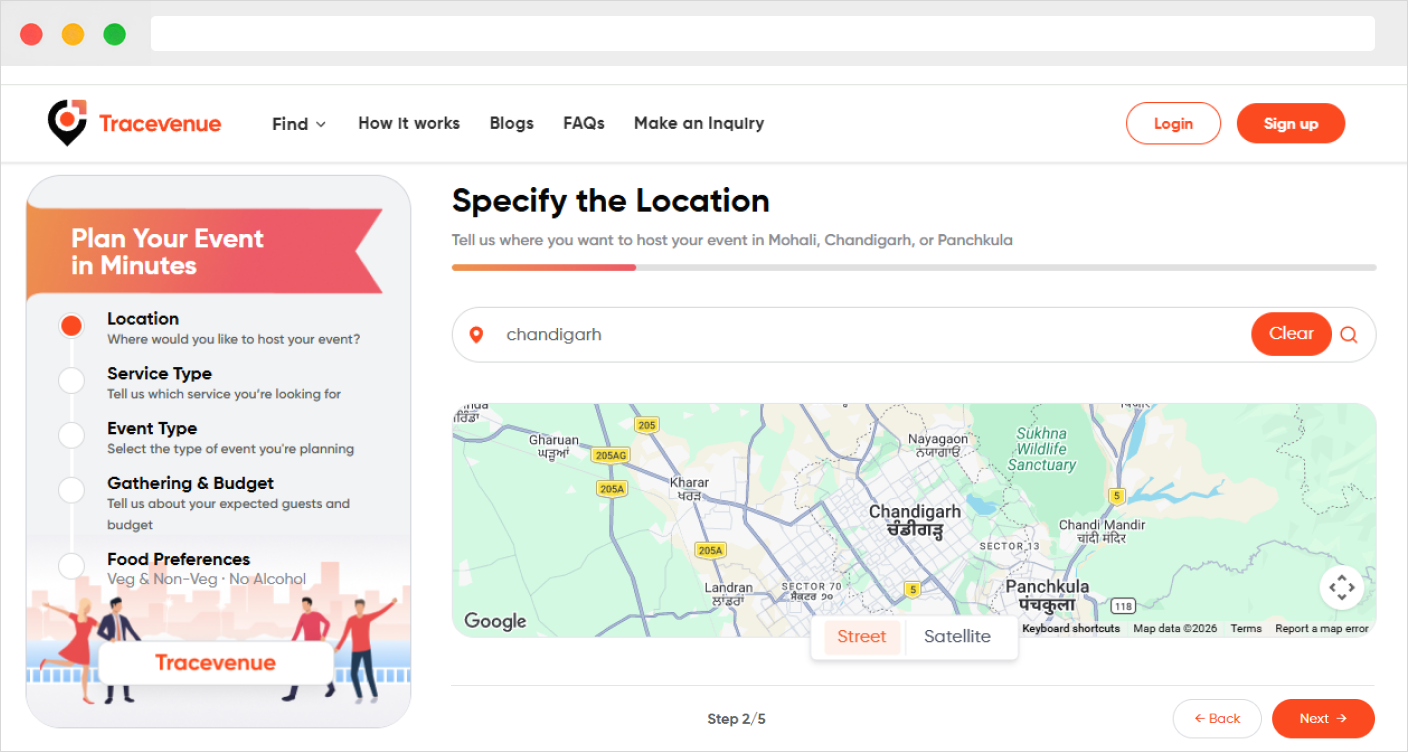Image resolution: width=1408 pixels, height=752 pixels.
Task: Proceed with the Next button
Action: tap(1323, 718)
